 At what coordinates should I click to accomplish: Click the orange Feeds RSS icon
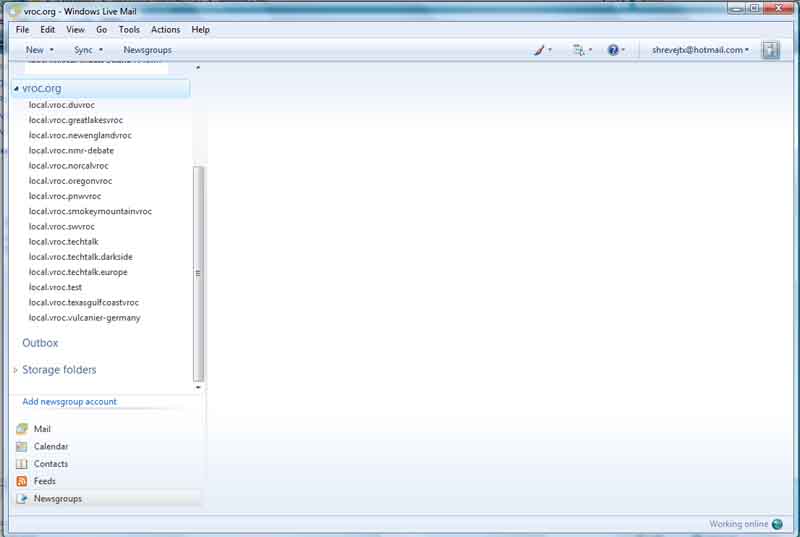pyautogui.click(x=21, y=481)
